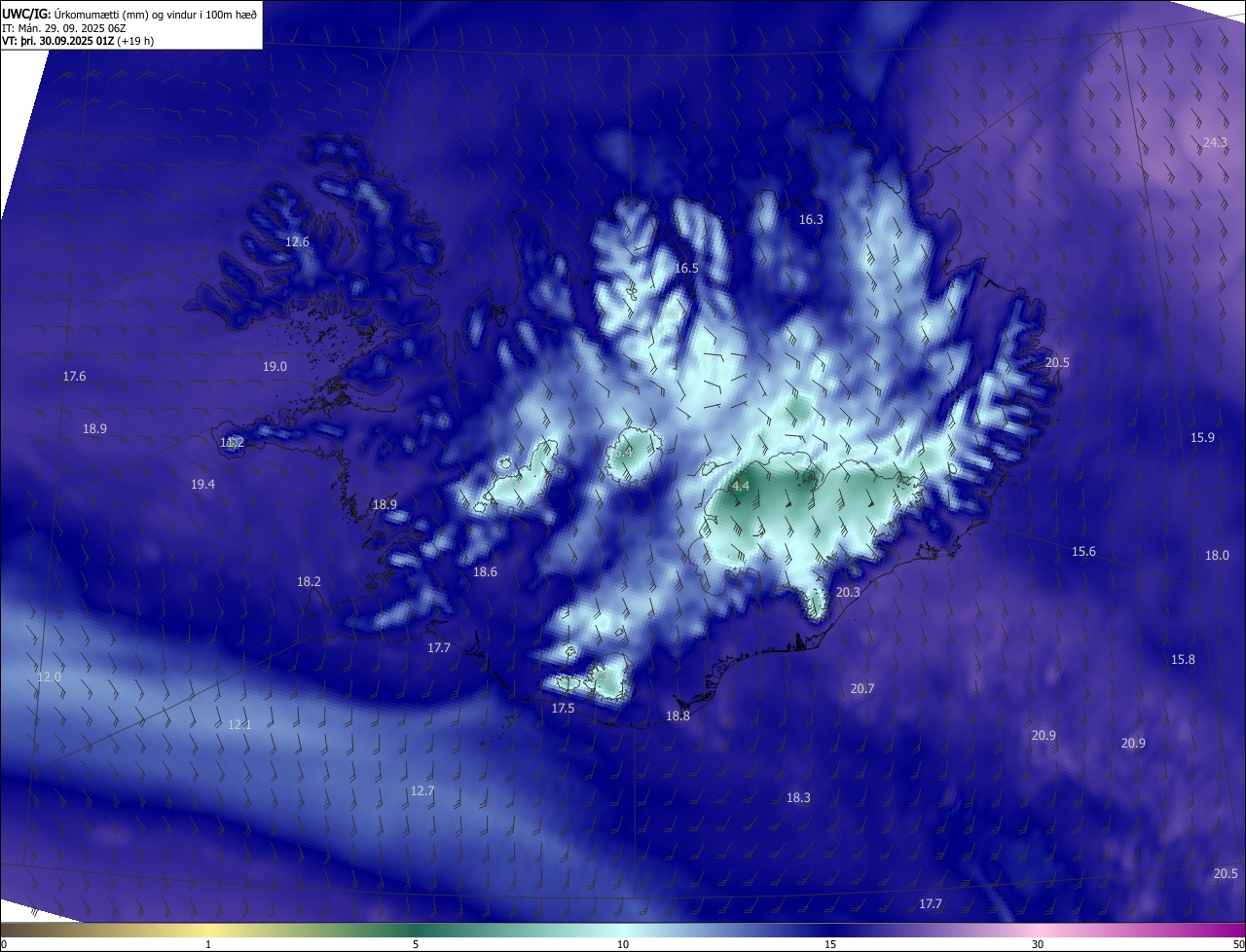Click the 5 tick on the color scale
Viewport: 1246px width, 952px height.
tap(416, 944)
